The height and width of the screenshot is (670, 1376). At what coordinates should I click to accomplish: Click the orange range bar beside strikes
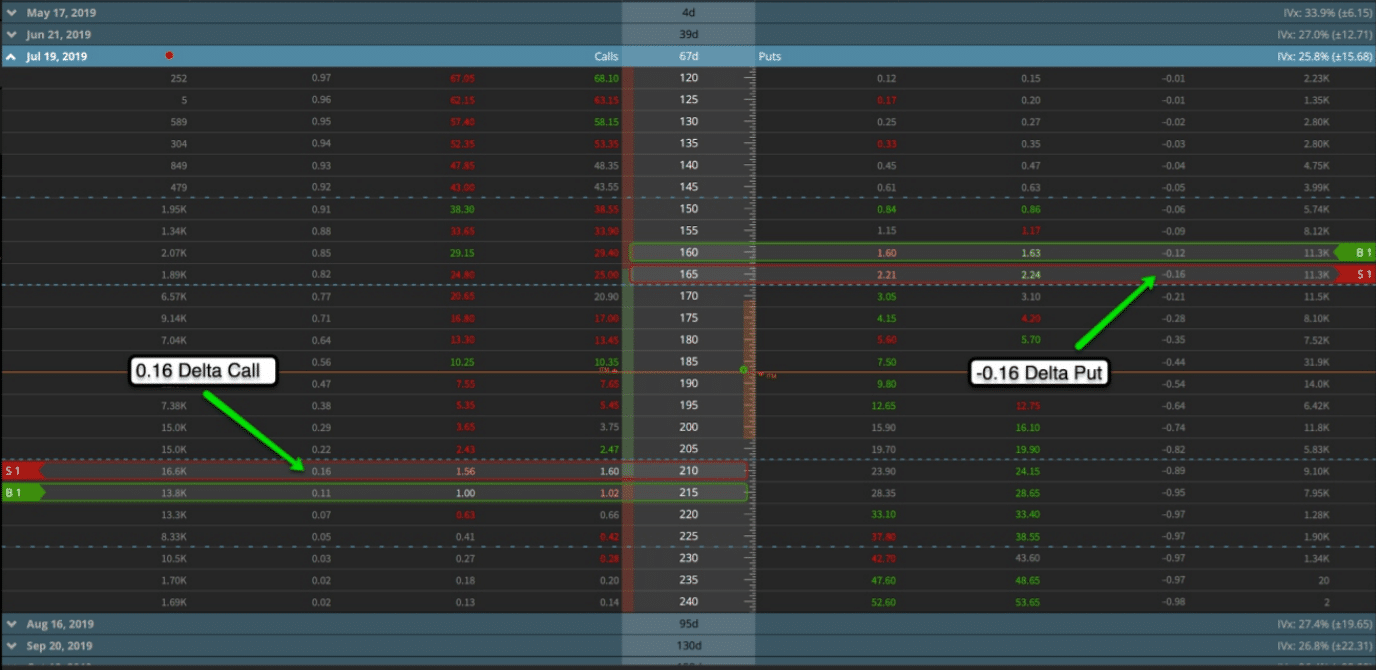pos(747,370)
